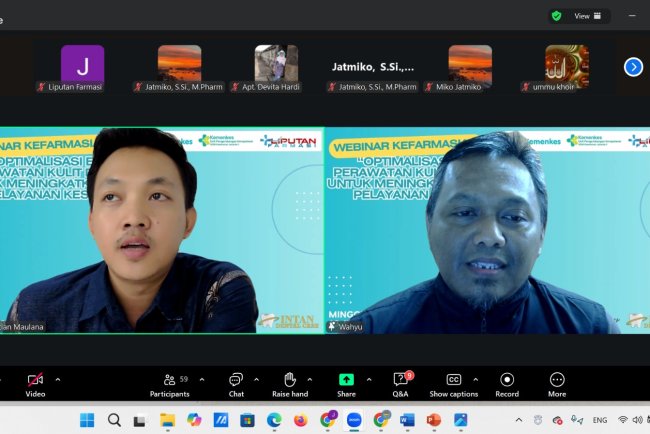Open File Explorer from taskbar
Screen dimensions: 650x434
click(167, 420)
